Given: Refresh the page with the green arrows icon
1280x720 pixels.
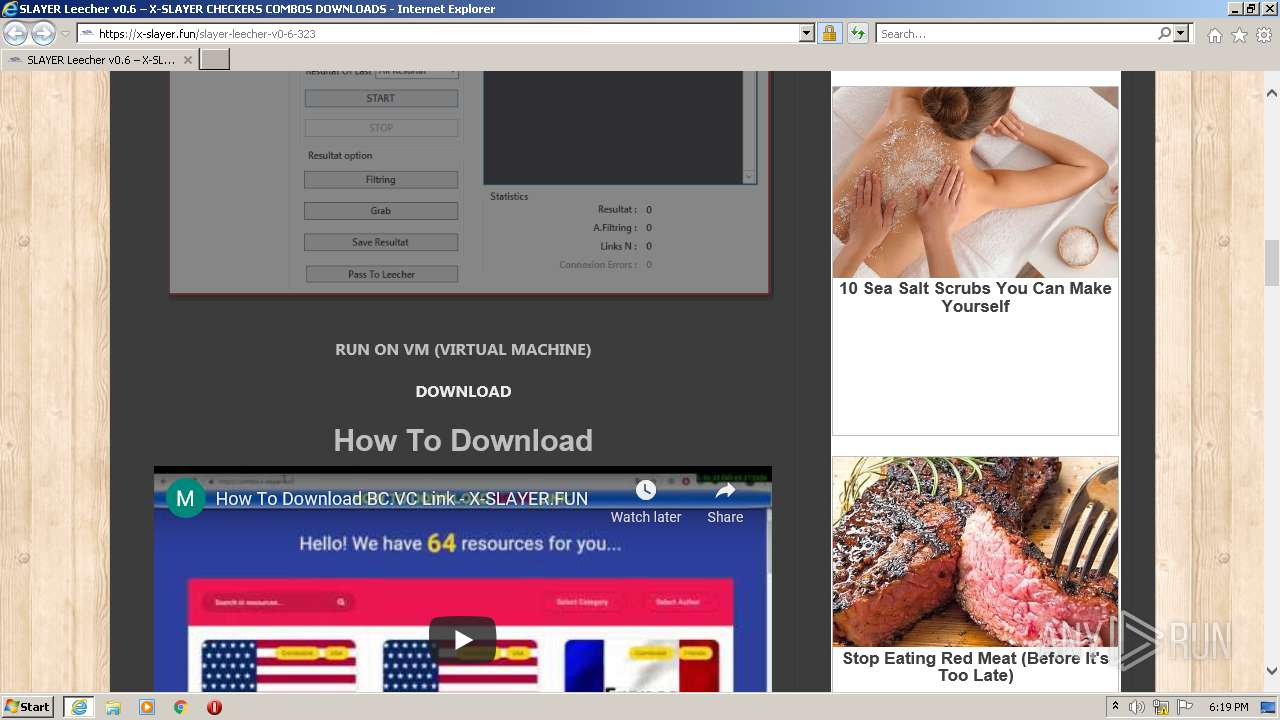Looking at the screenshot, I should point(857,34).
